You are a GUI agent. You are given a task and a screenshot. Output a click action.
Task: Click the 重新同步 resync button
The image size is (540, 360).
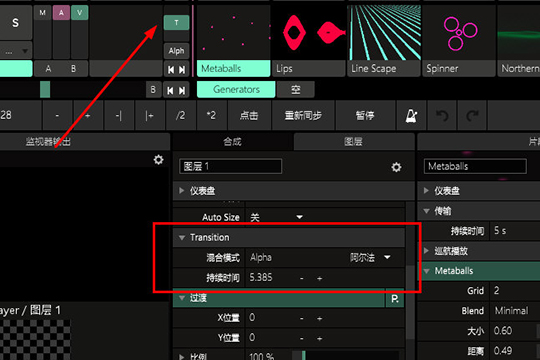pos(303,116)
